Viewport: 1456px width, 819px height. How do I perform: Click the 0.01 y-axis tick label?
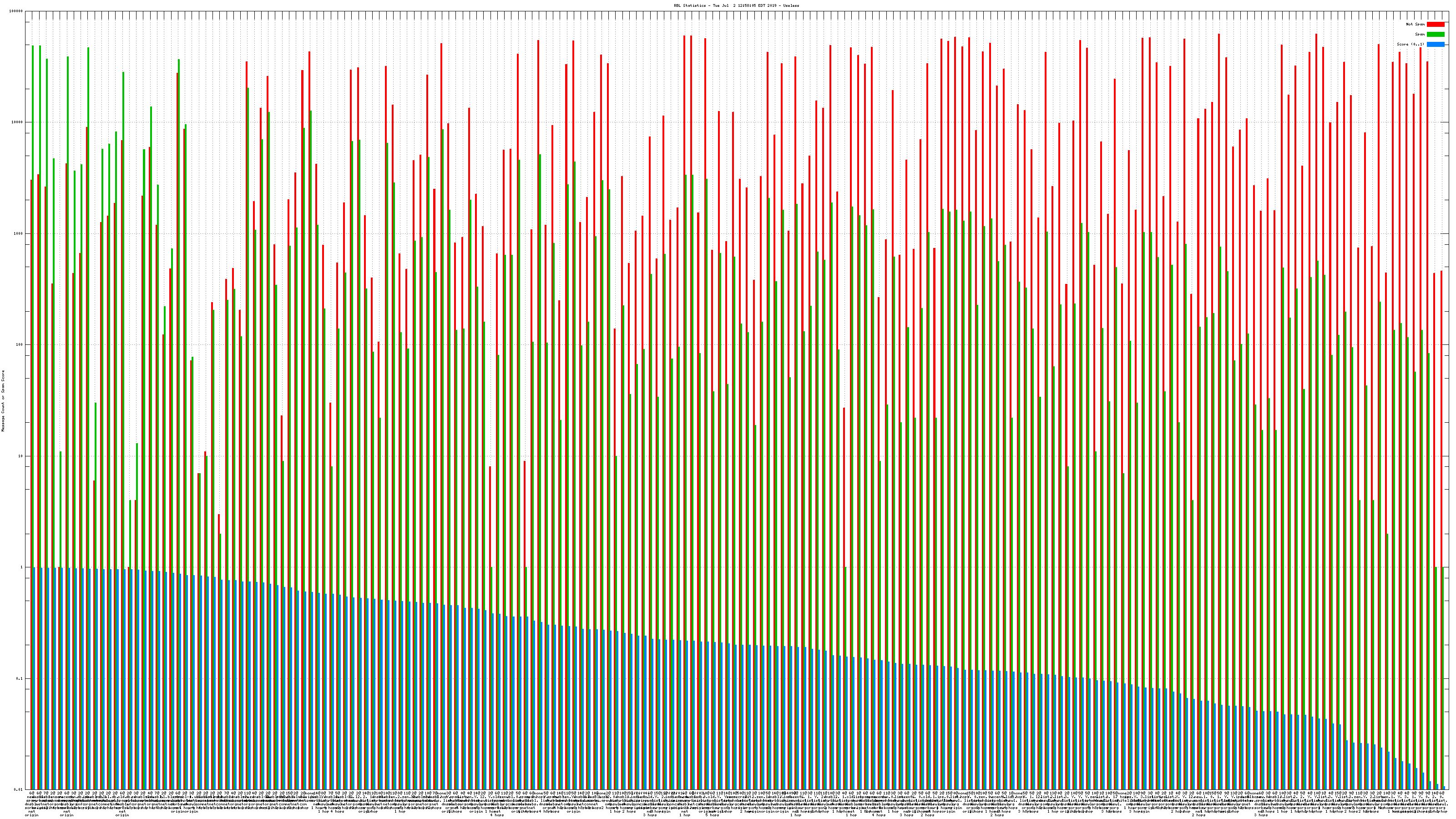tap(19, 789)
